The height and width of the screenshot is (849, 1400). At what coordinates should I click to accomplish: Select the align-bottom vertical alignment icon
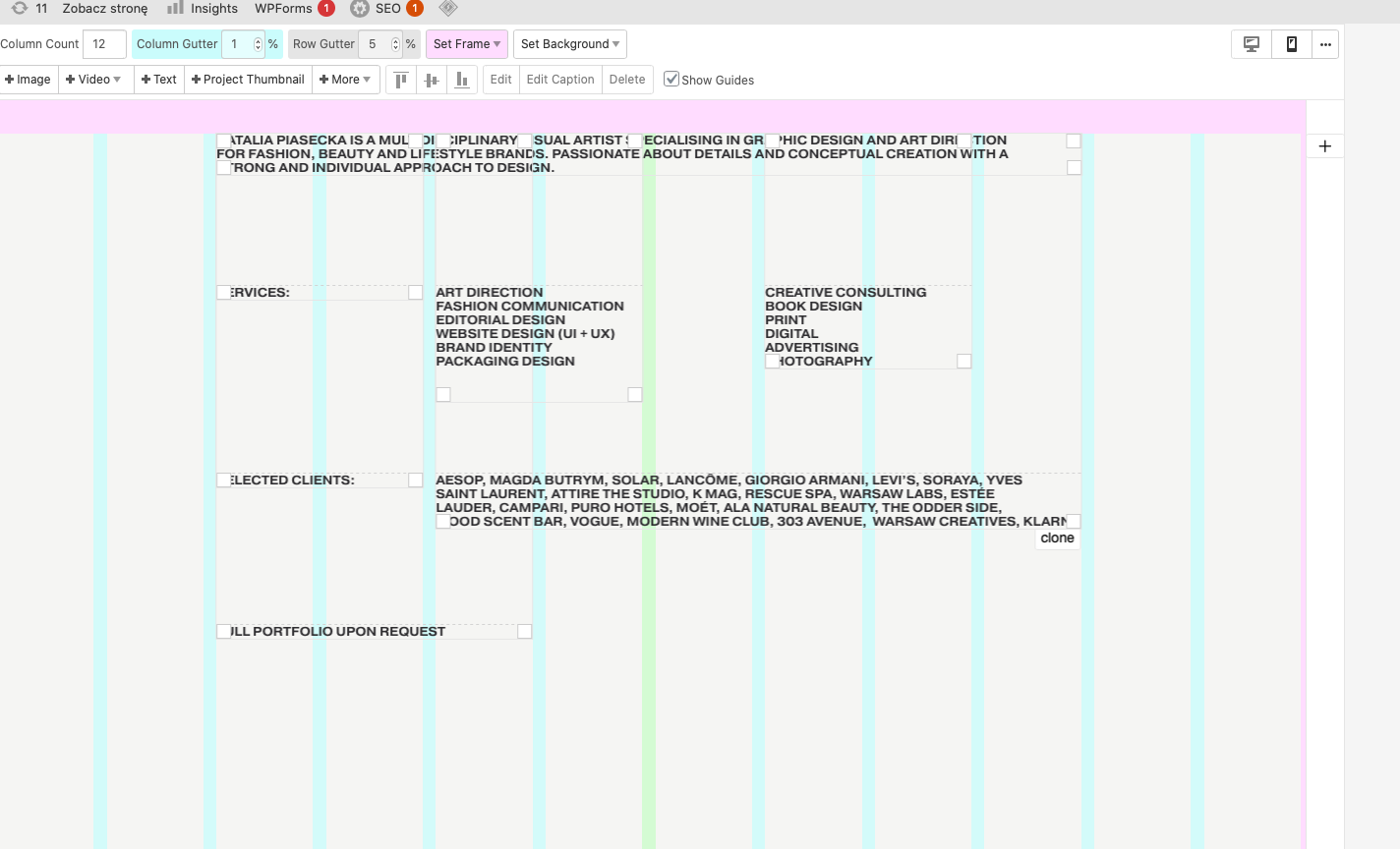[x=462, y=80]
